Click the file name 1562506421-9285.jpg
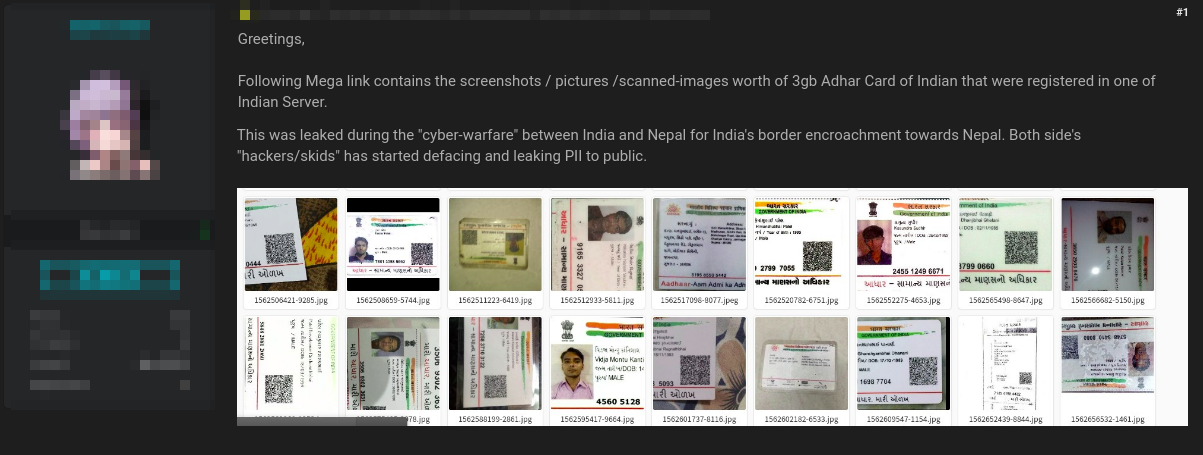Image resolution: width=1203 pixels, height=455 pixels. (x=291, y=300)
